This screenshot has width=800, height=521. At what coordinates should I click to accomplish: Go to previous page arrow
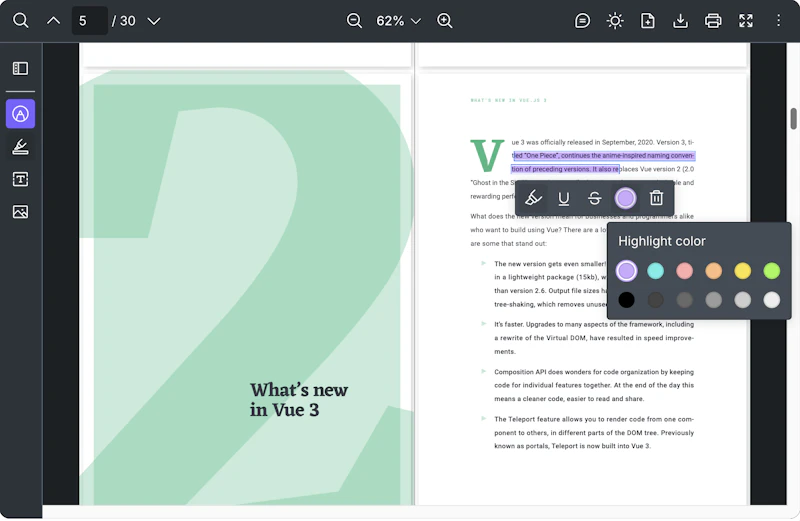54,21
